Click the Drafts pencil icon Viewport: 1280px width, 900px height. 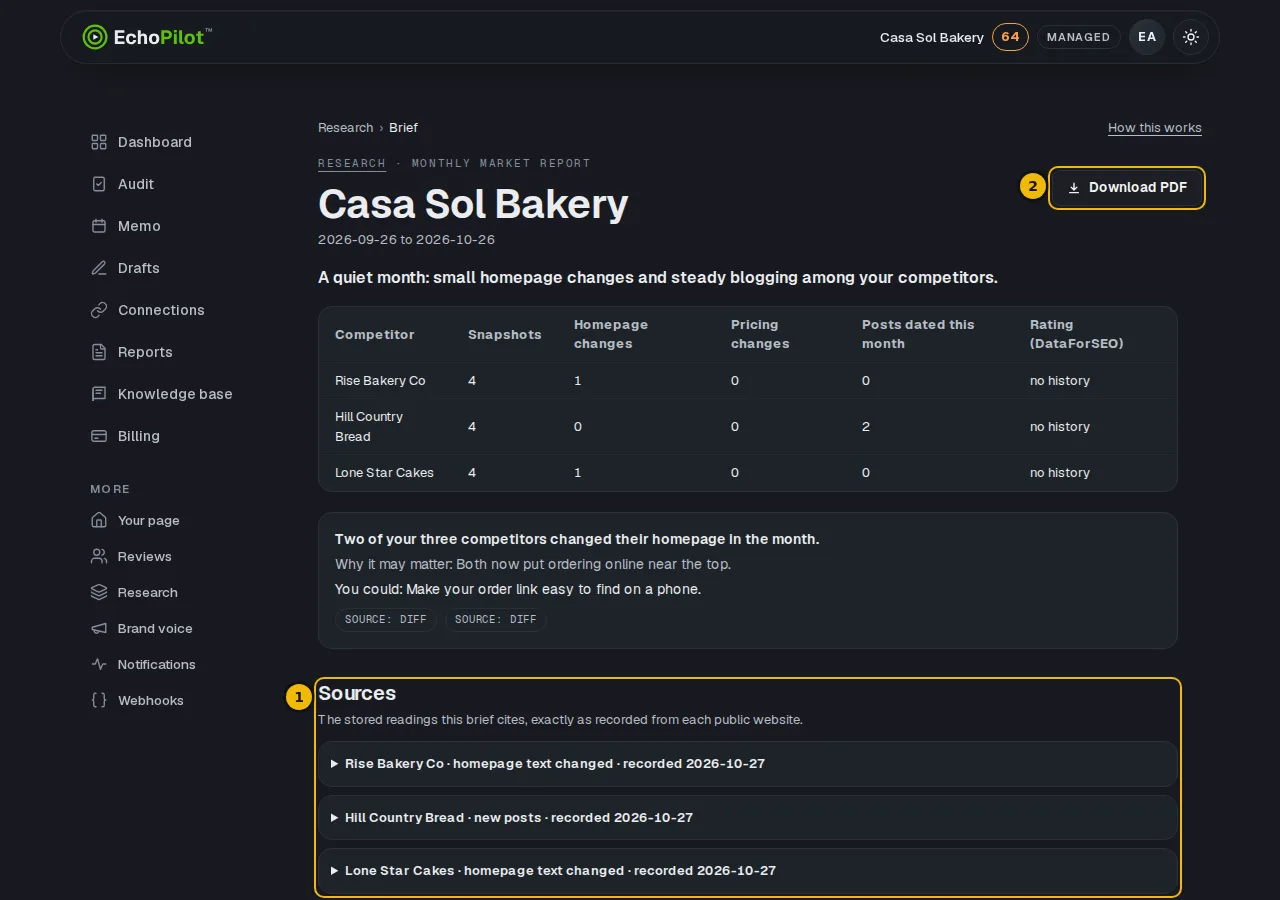[99, 268]
